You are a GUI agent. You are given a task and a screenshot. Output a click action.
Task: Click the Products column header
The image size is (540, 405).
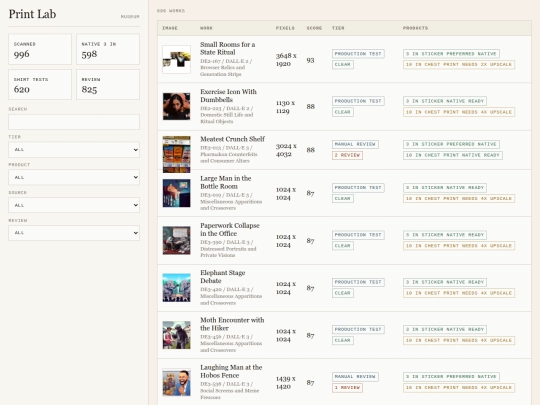click(415, 28)
